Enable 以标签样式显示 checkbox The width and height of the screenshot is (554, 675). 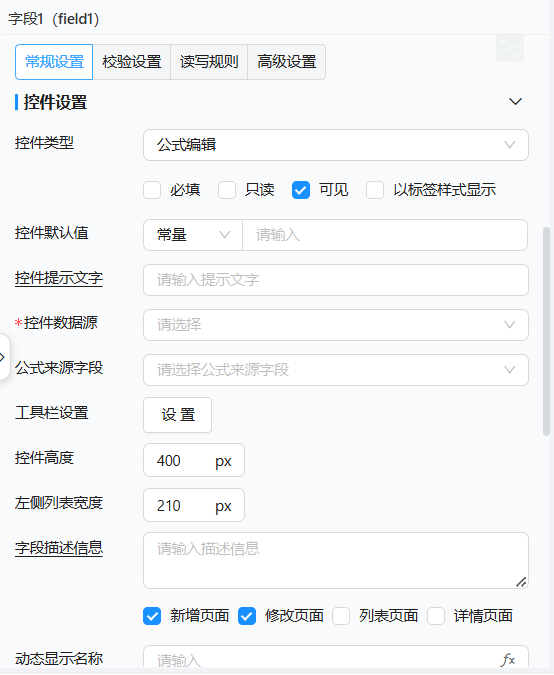375,190
